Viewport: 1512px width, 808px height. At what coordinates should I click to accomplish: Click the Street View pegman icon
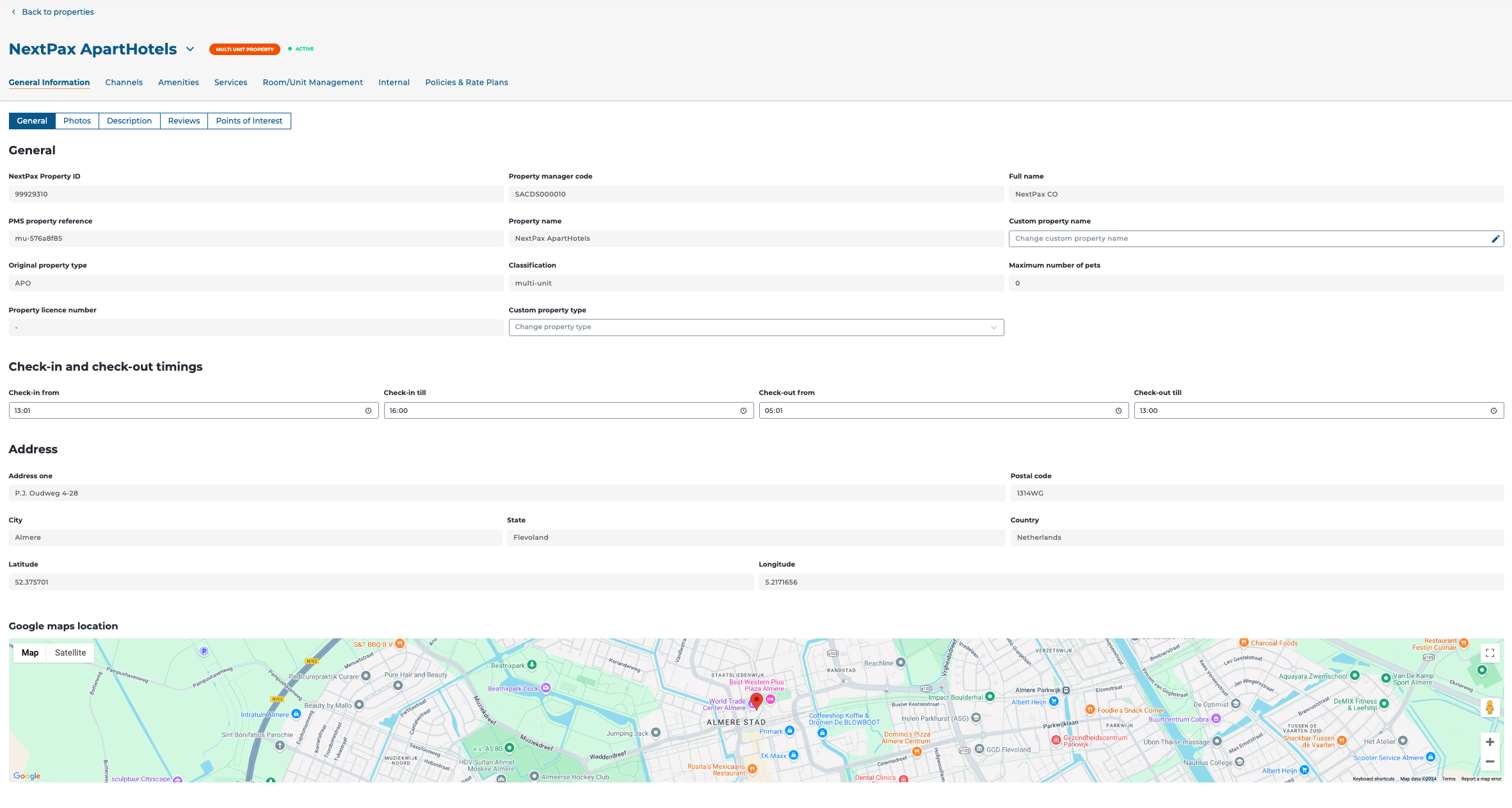click(1490, 707)
